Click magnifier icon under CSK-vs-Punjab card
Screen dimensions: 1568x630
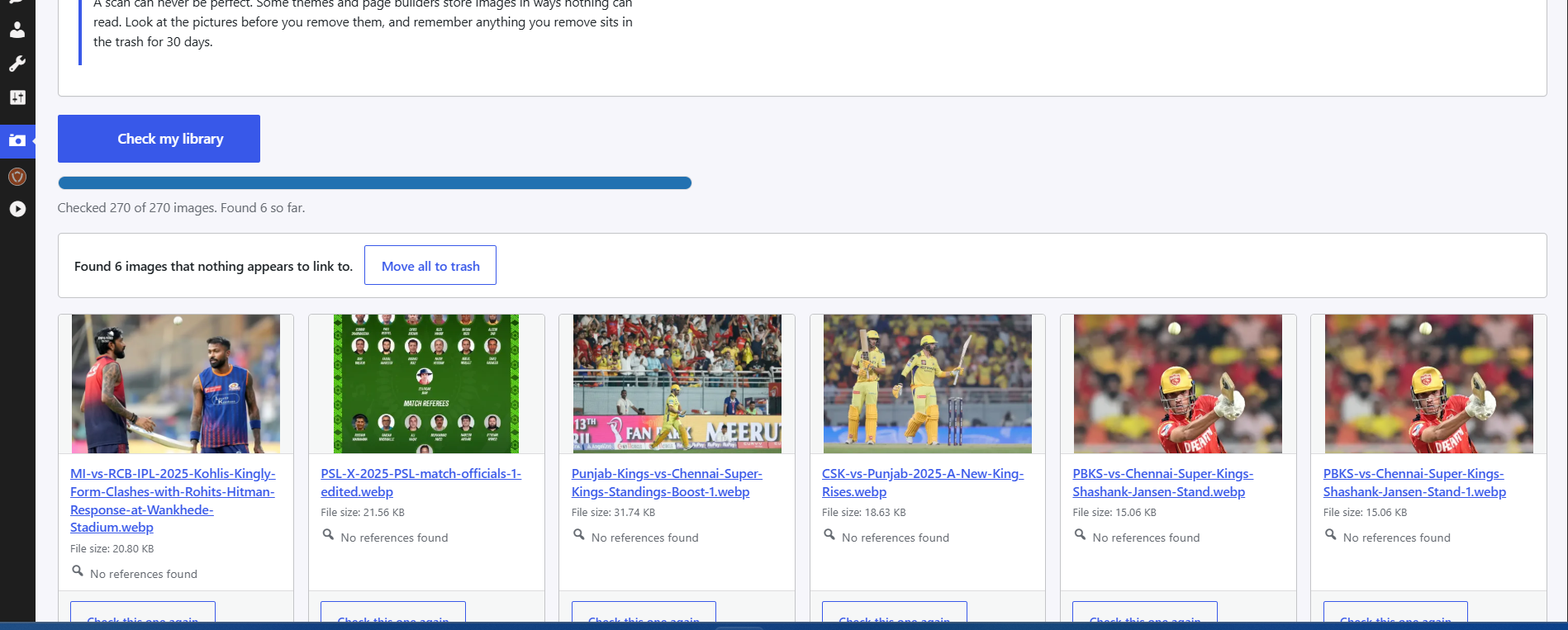pyautogui.click(x=829, y=535)
